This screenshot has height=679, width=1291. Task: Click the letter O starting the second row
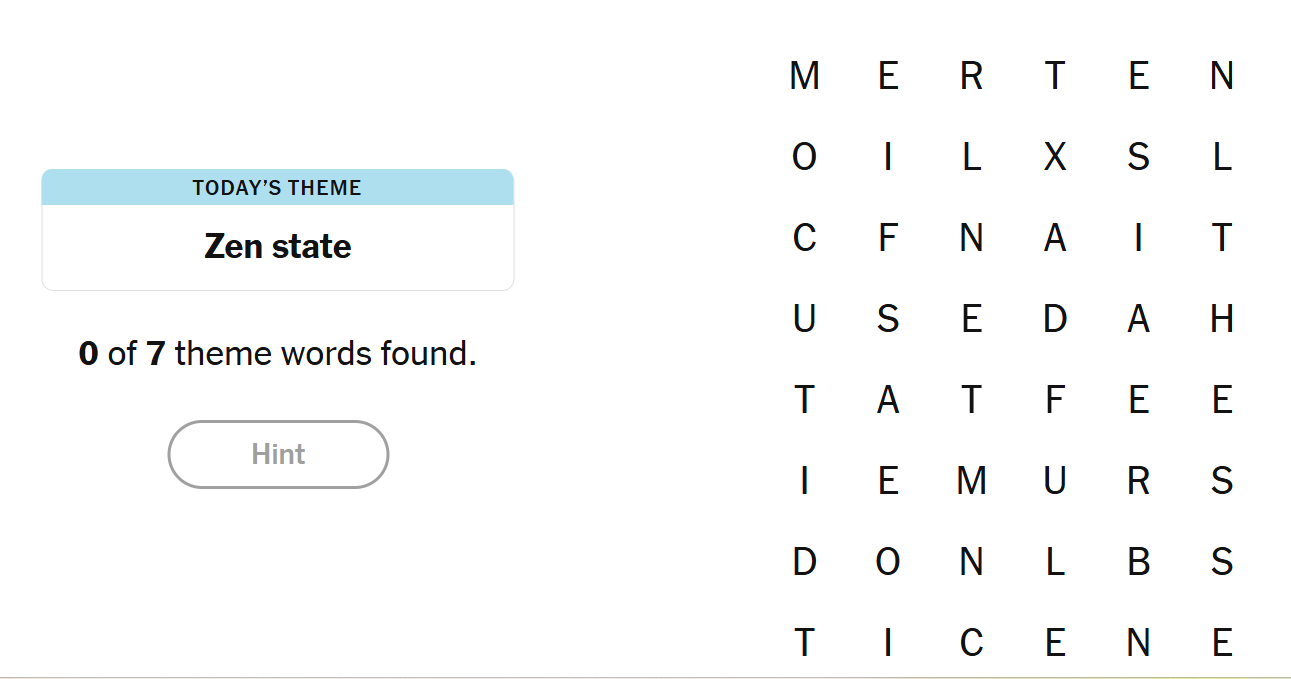point(804,156)
